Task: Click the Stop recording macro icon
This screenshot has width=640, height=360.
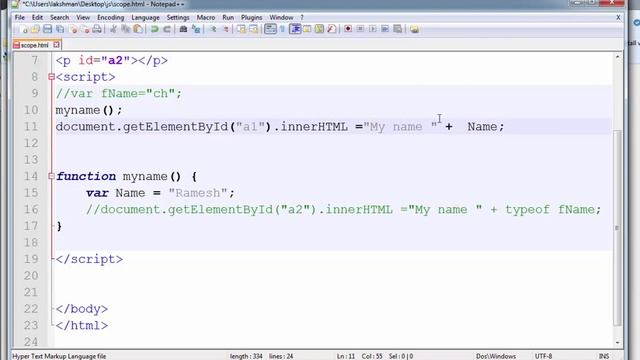Action: [360, 29]
